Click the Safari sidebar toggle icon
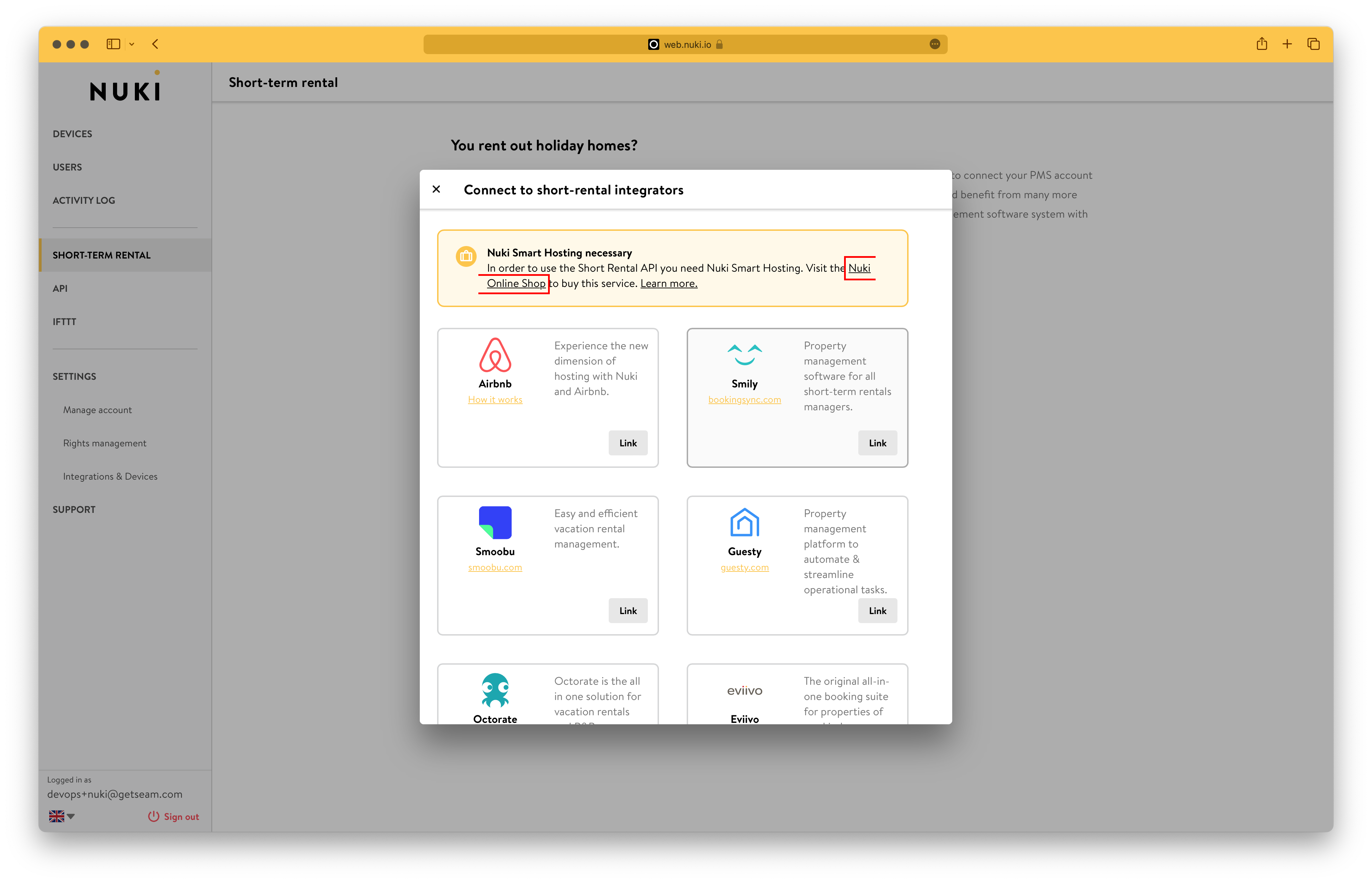The width and height of the screenshot is (1372, 883). pyautogui.click(x=113, y=44)
